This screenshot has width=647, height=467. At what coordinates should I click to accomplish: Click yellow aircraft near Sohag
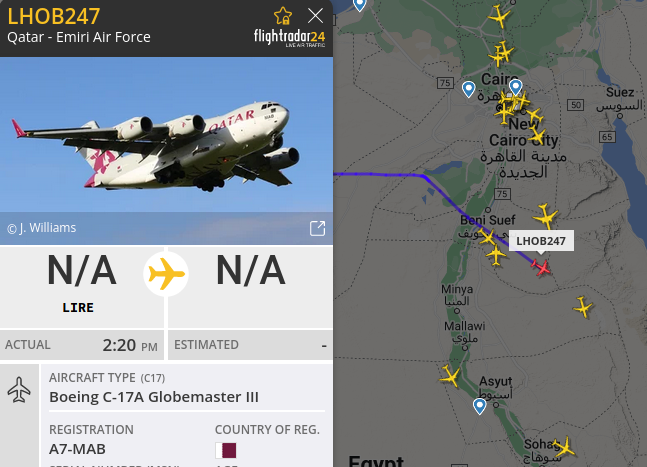pyautogui.click(x=564, y=447)
